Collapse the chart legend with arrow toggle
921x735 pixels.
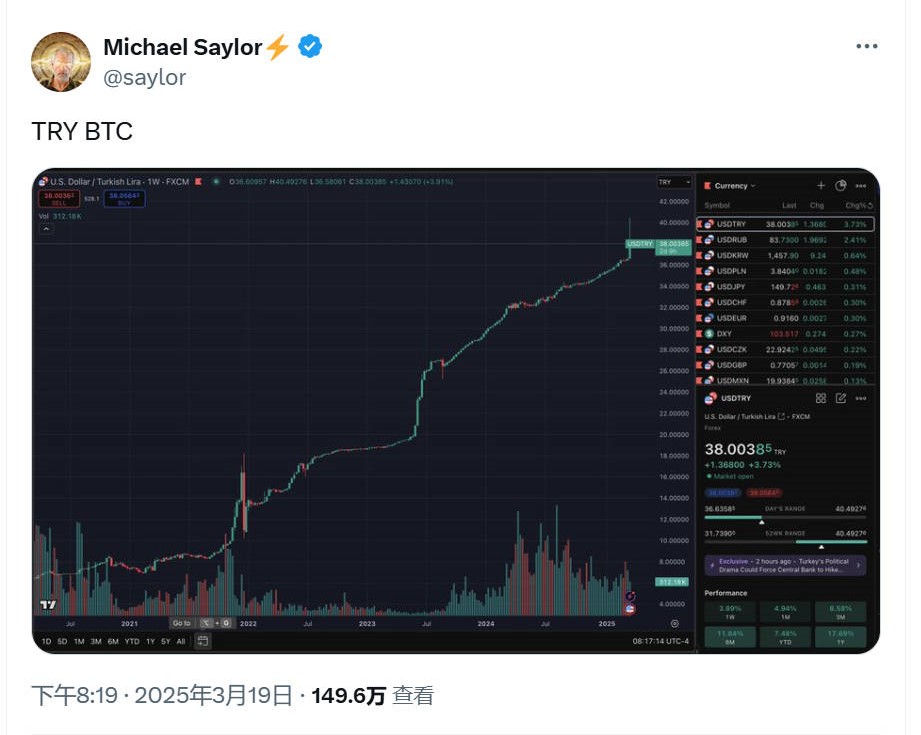[x=46, y=229]
